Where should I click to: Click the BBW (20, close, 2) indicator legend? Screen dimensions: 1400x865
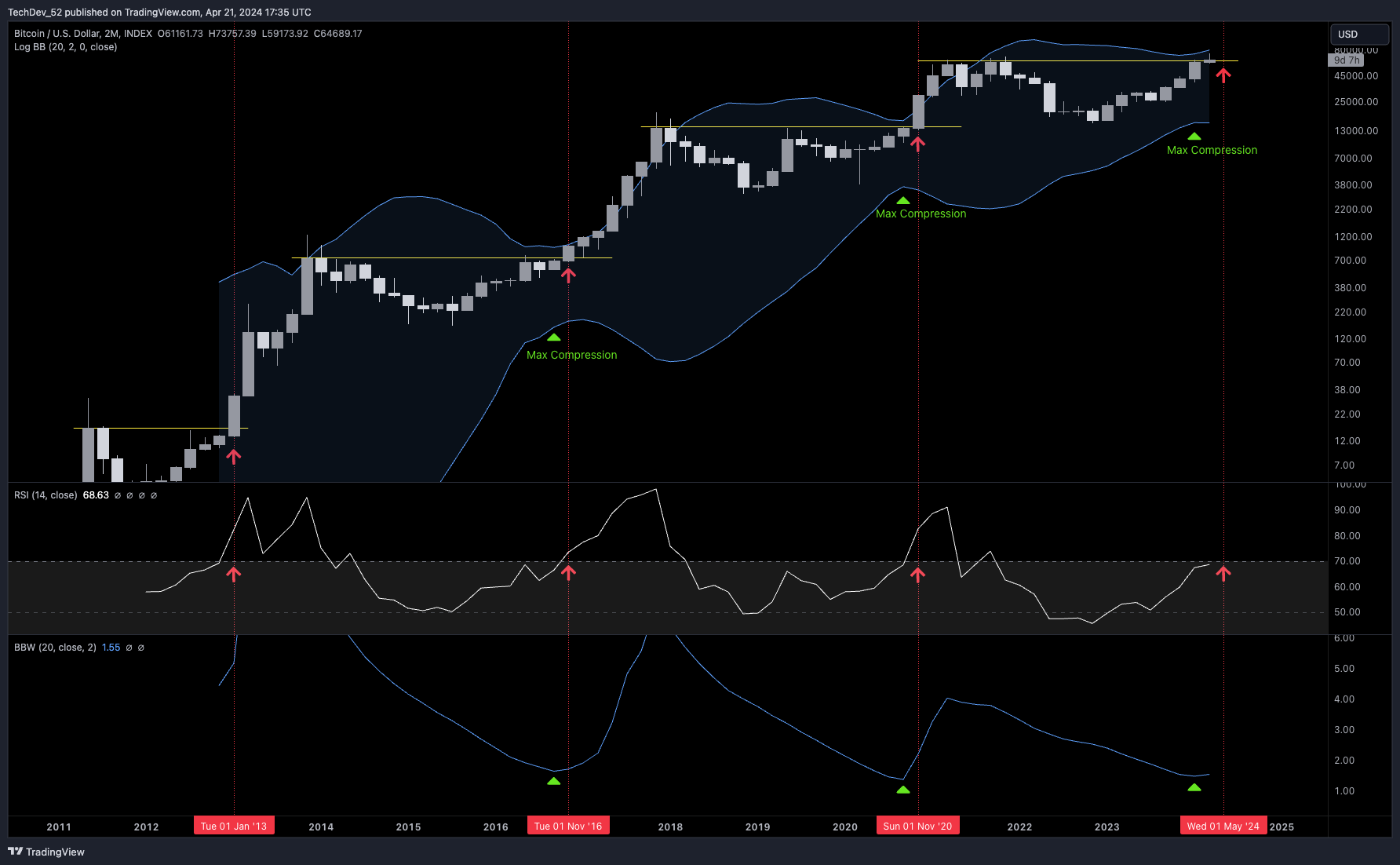55,648
